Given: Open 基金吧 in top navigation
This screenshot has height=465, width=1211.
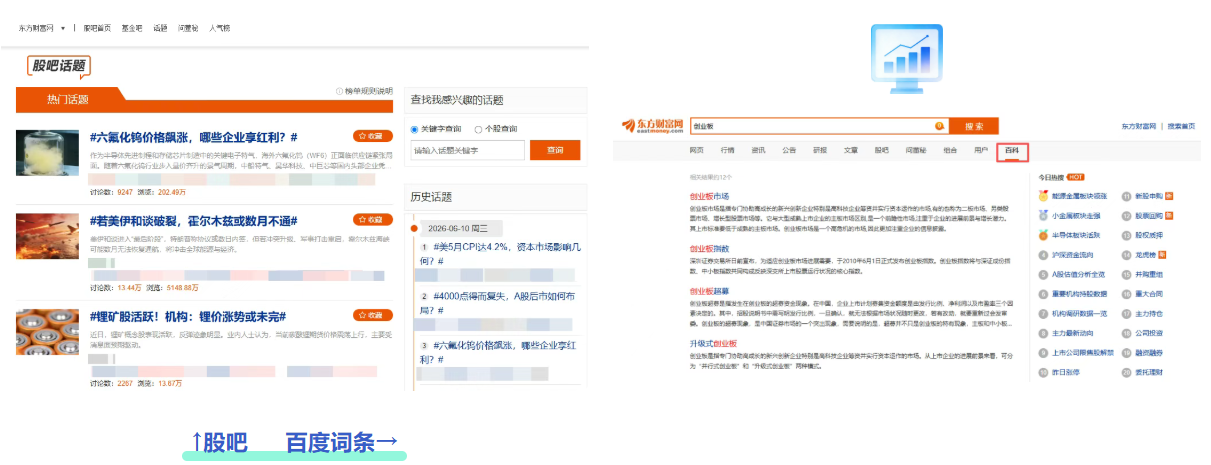Looking at the screenshot, I should (132, 28).
